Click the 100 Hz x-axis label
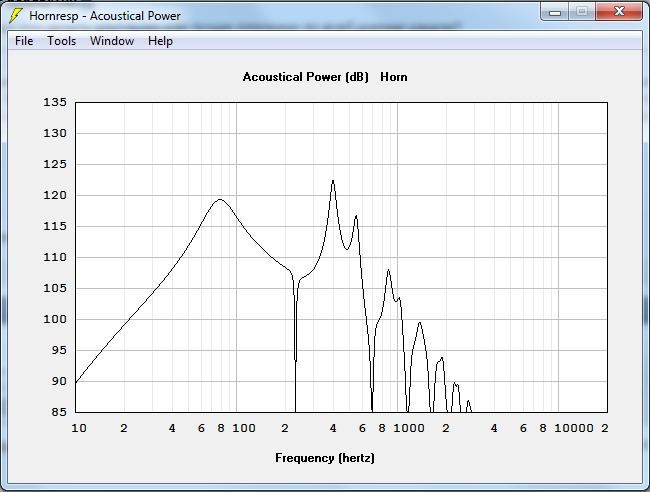Screen dimensions: 650x492 (x=244, y=428)
